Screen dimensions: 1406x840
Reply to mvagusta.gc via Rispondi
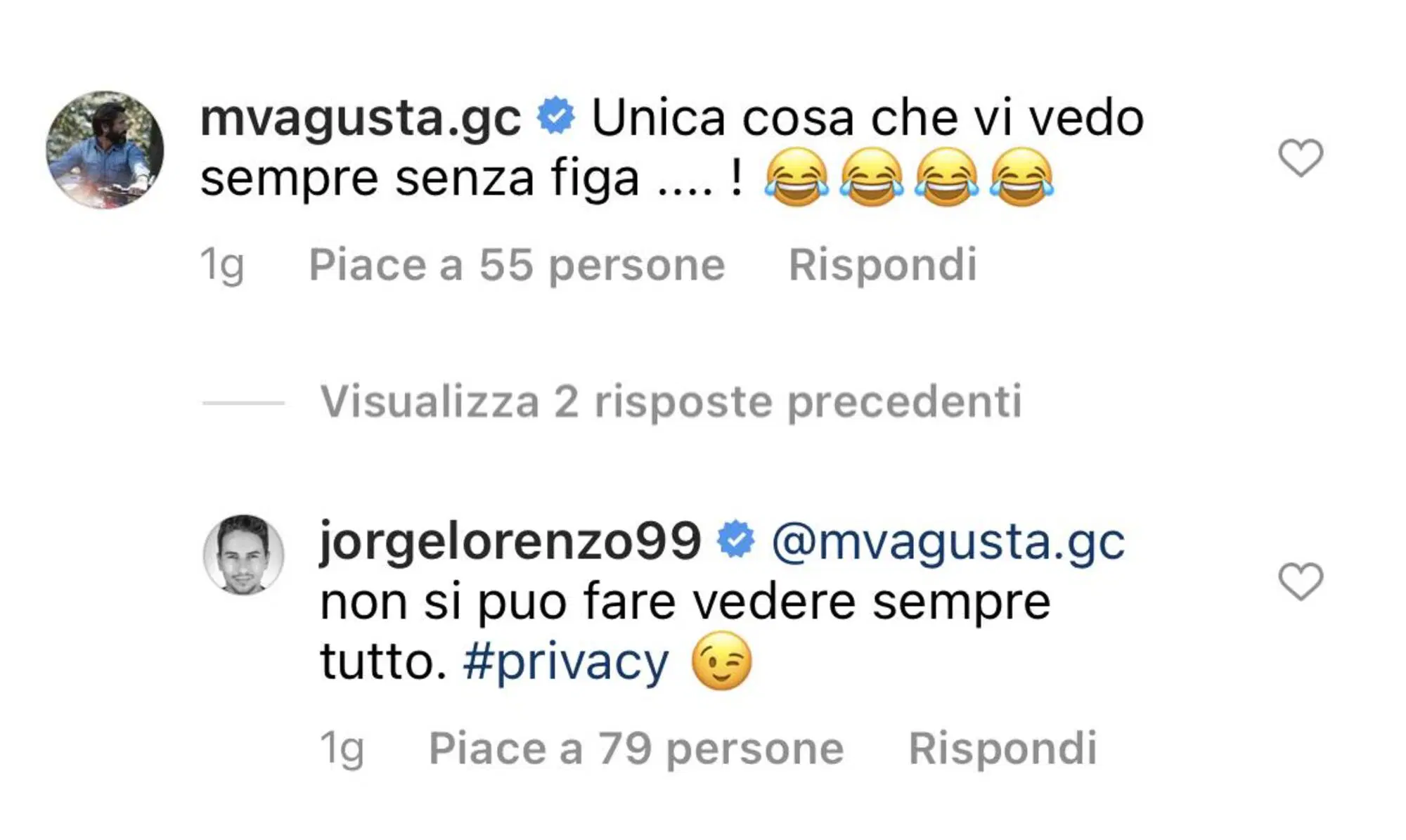883,265
